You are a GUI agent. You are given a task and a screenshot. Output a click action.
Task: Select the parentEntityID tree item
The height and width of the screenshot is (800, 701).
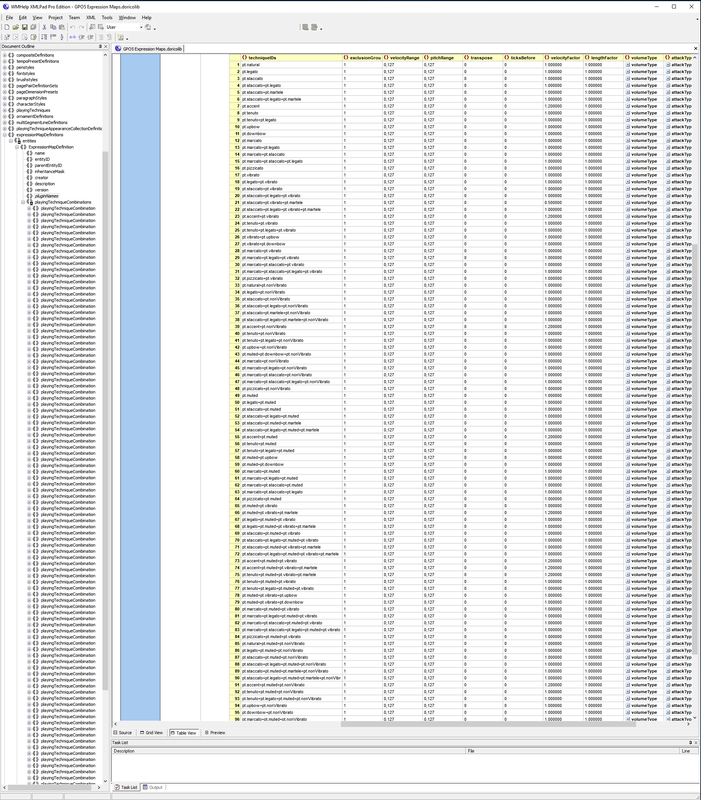coord(48,165)
